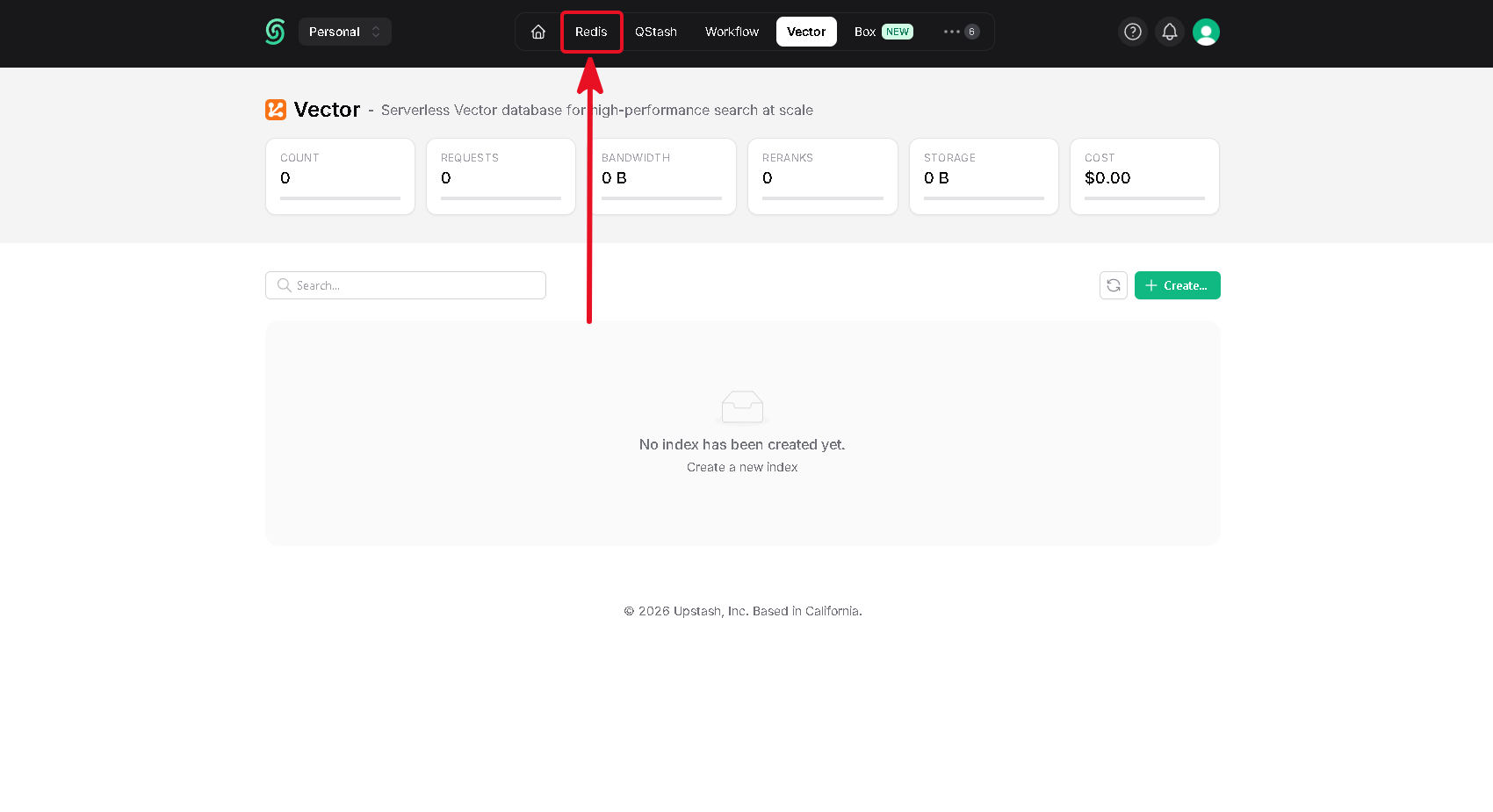Viewport: 1493px width, 812px height.
Task: Click the Vector page heading text
Action: point(327,110)
